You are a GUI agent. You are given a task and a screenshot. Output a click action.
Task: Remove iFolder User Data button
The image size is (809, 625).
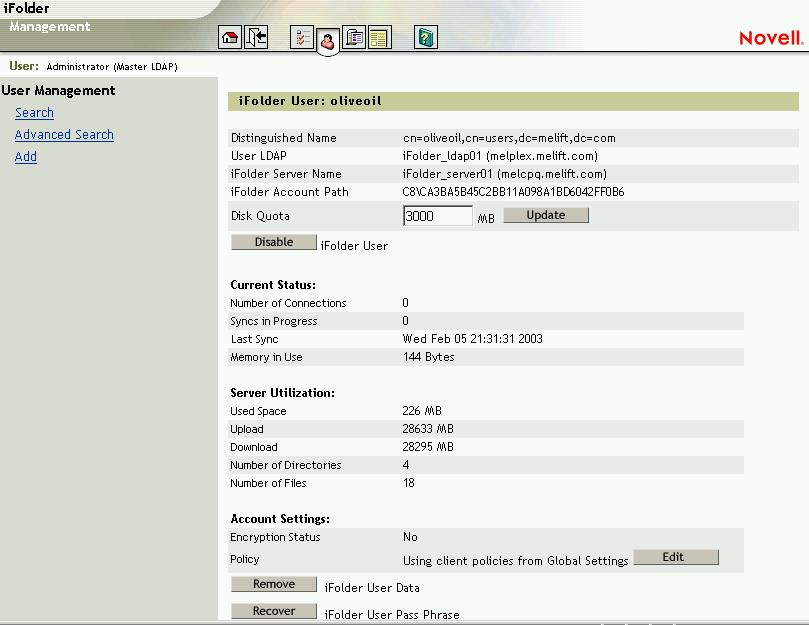(273, 584)
